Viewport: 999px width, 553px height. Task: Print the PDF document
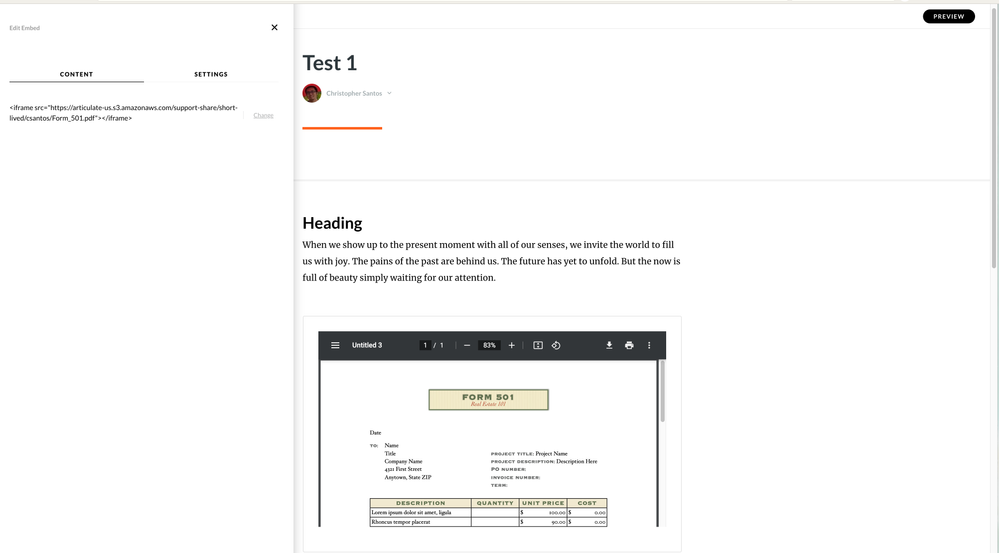point(629,345)
